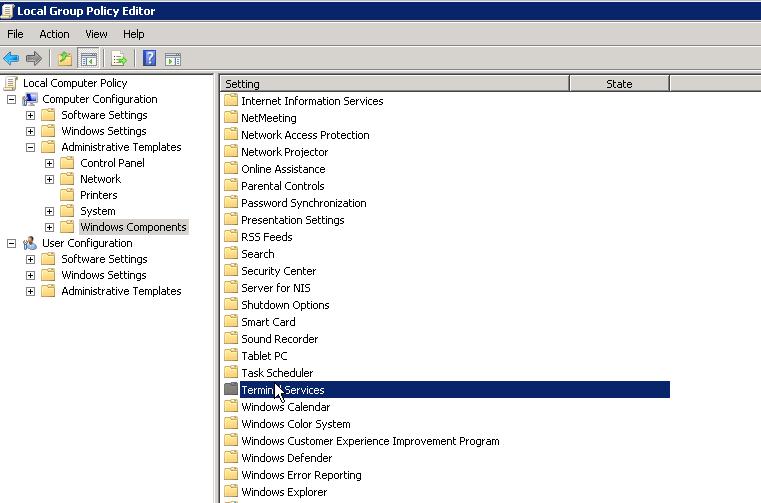Click the Smart Card folder icon
Screen dimensions: 761x503
pyautogui.click(x=231, y=321)
